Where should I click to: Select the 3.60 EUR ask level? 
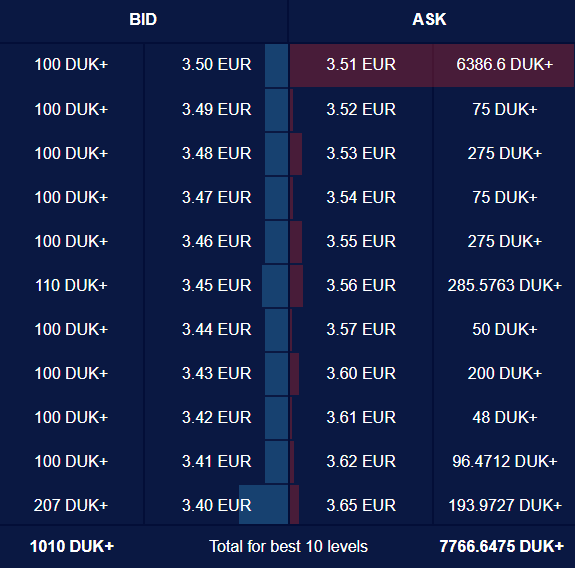pos(361,373)
